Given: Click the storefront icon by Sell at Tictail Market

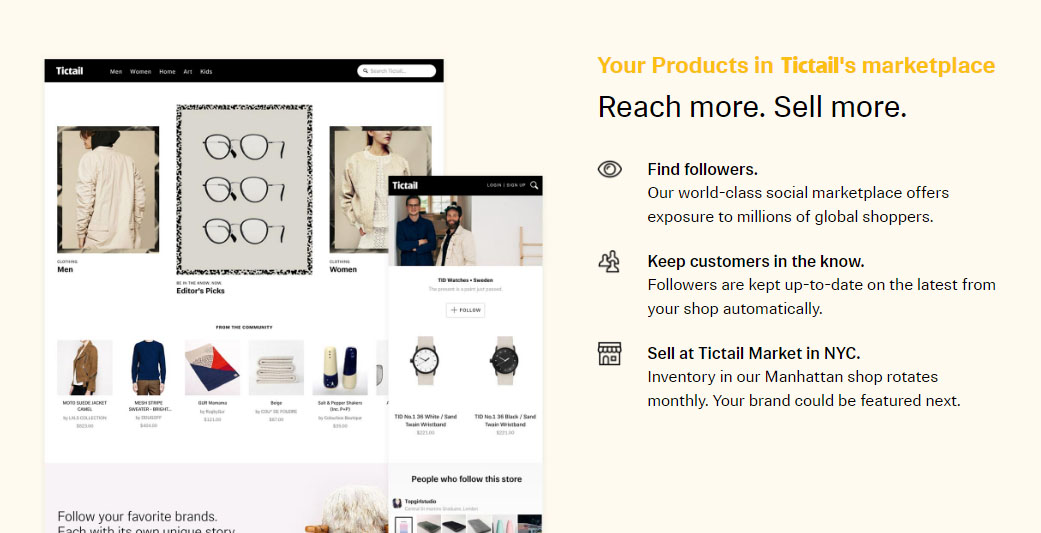Looking at the screenshot, I should click(x=609, y=354).
